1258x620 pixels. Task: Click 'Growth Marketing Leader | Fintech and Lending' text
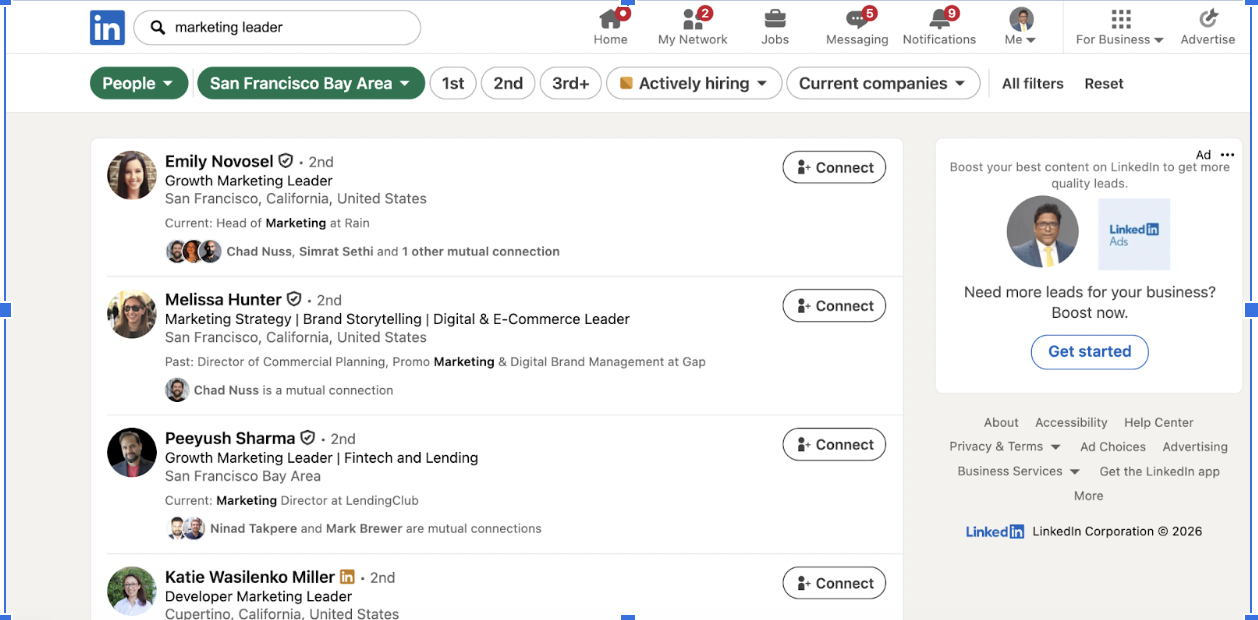click(x=322, y=458)
